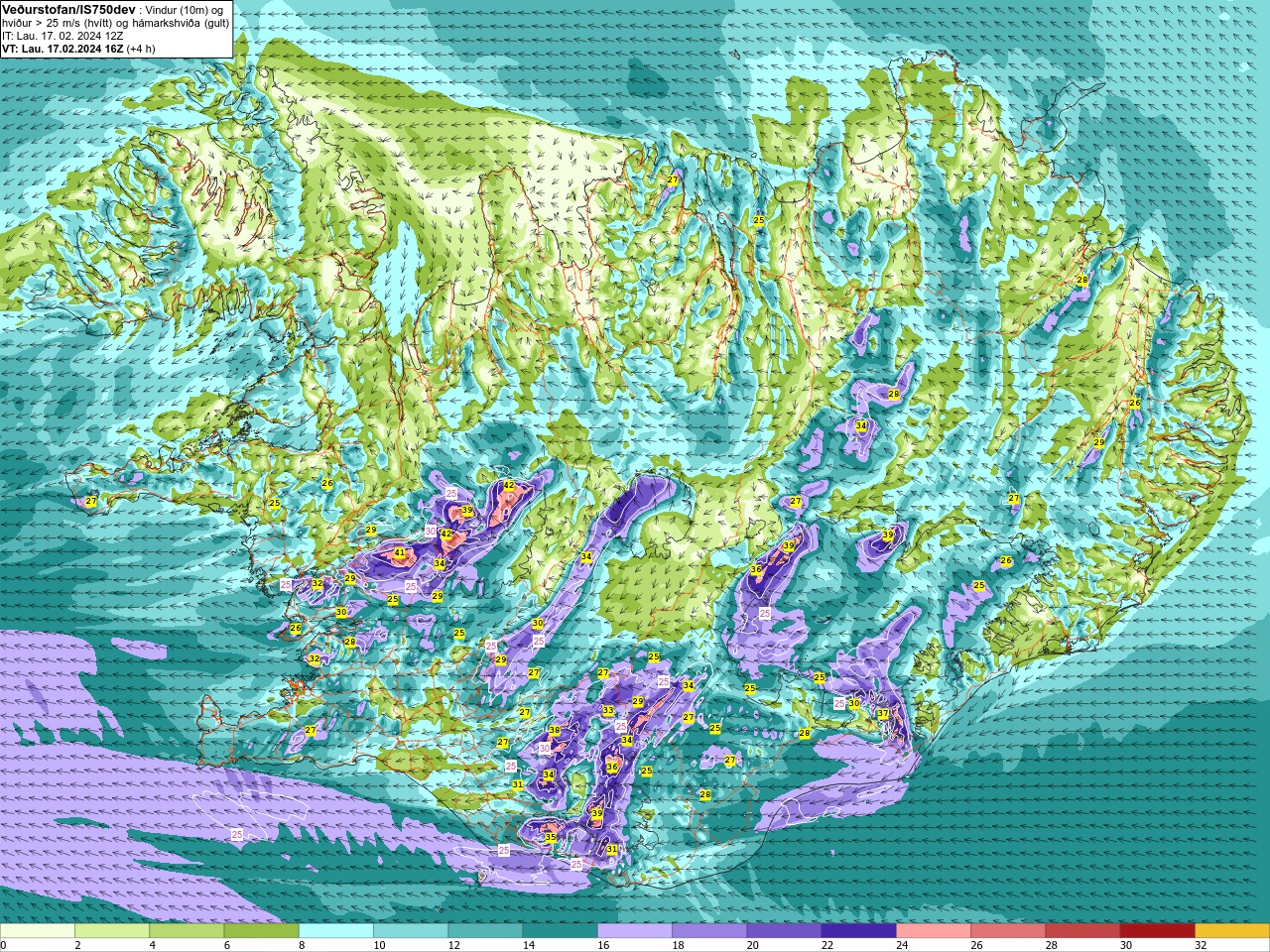This screenshot has height=952, width=1270.
Task: Select the dark red 30–32 legend swatch
Action: [x=1157, y=931]
